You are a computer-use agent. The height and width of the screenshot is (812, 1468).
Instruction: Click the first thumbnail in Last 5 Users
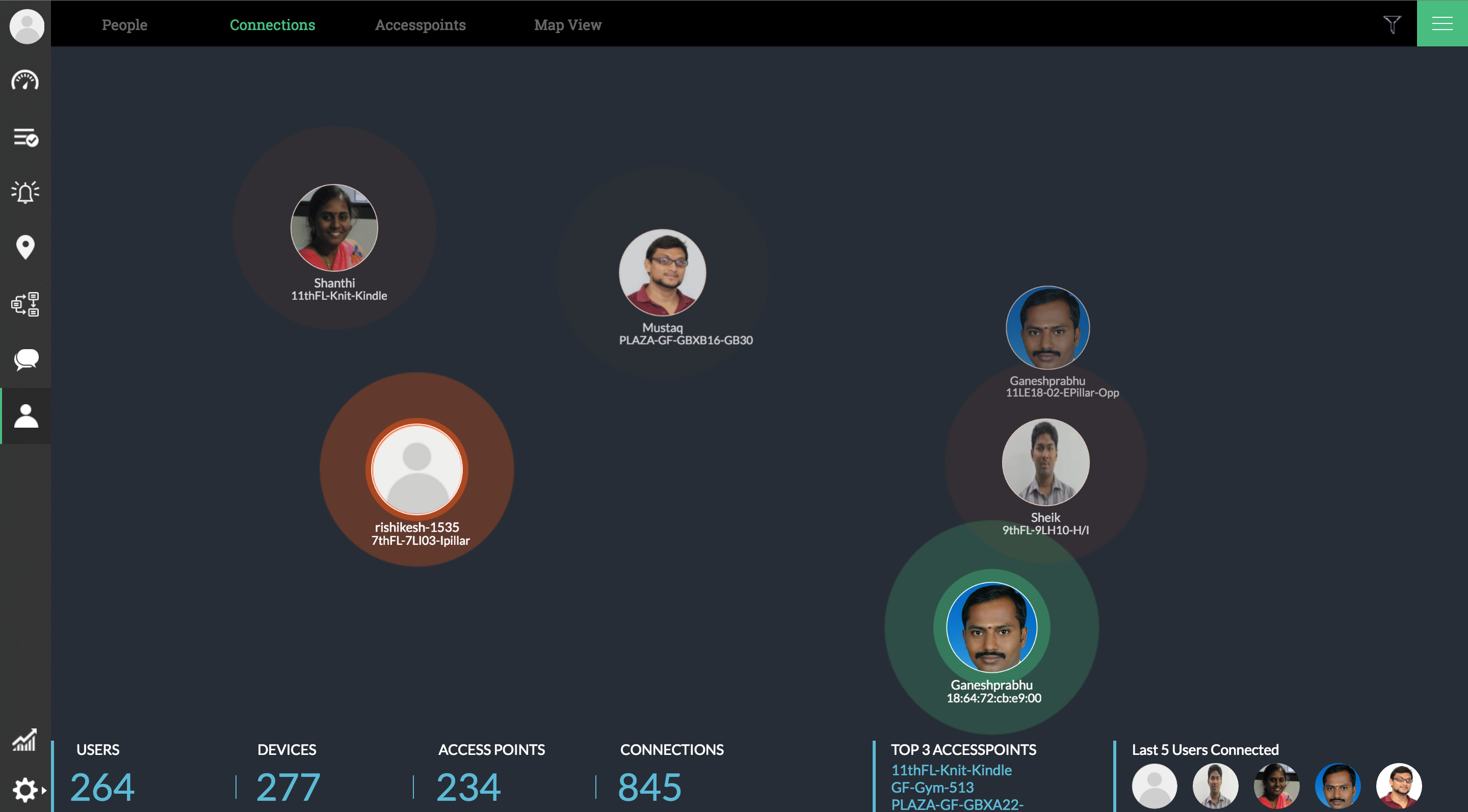[x=1154, y=786]
